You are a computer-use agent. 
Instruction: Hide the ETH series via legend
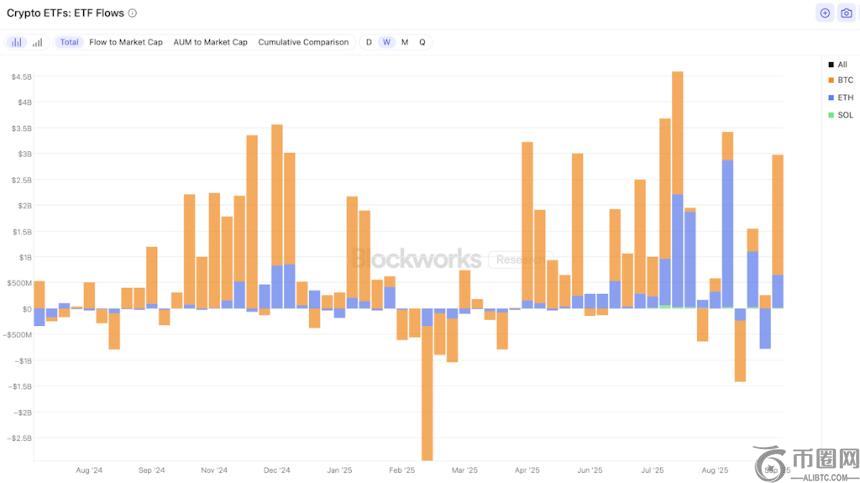pos(844,98)
